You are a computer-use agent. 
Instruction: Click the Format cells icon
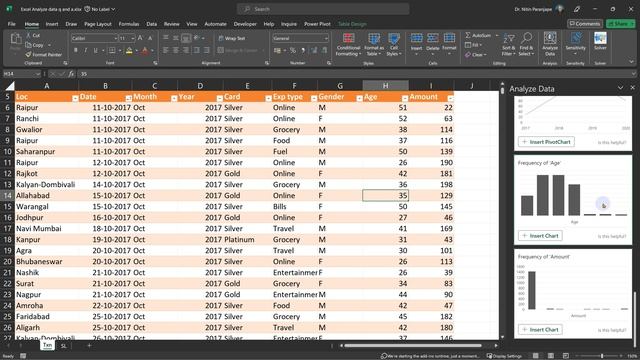pyautogui.click(x=449, y=39)
